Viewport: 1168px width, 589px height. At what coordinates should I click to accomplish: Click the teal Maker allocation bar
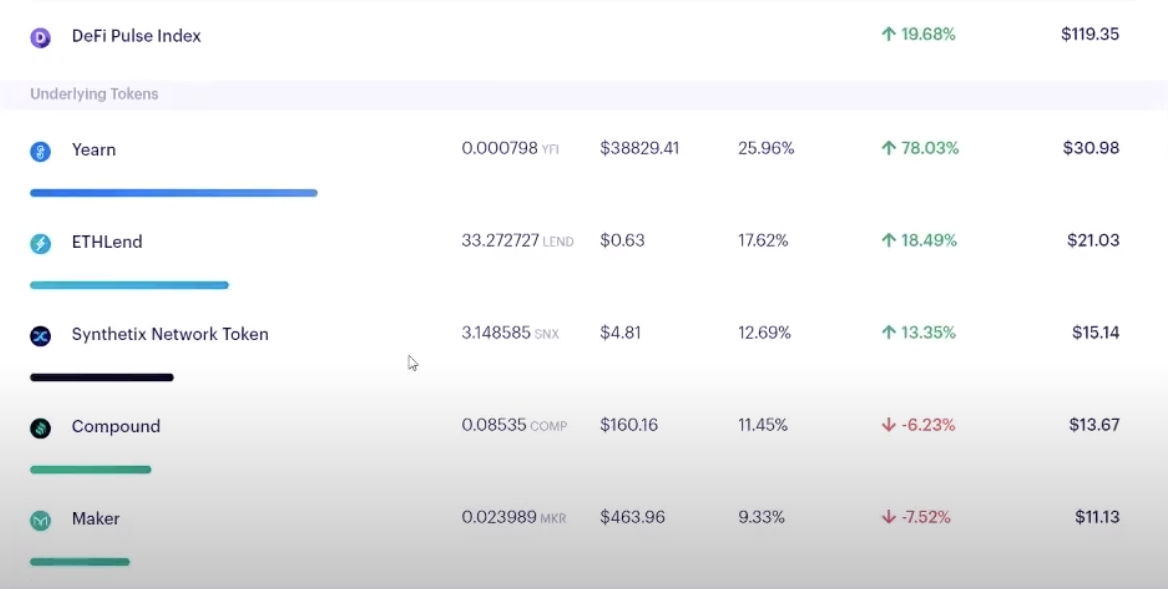(80, 562)
